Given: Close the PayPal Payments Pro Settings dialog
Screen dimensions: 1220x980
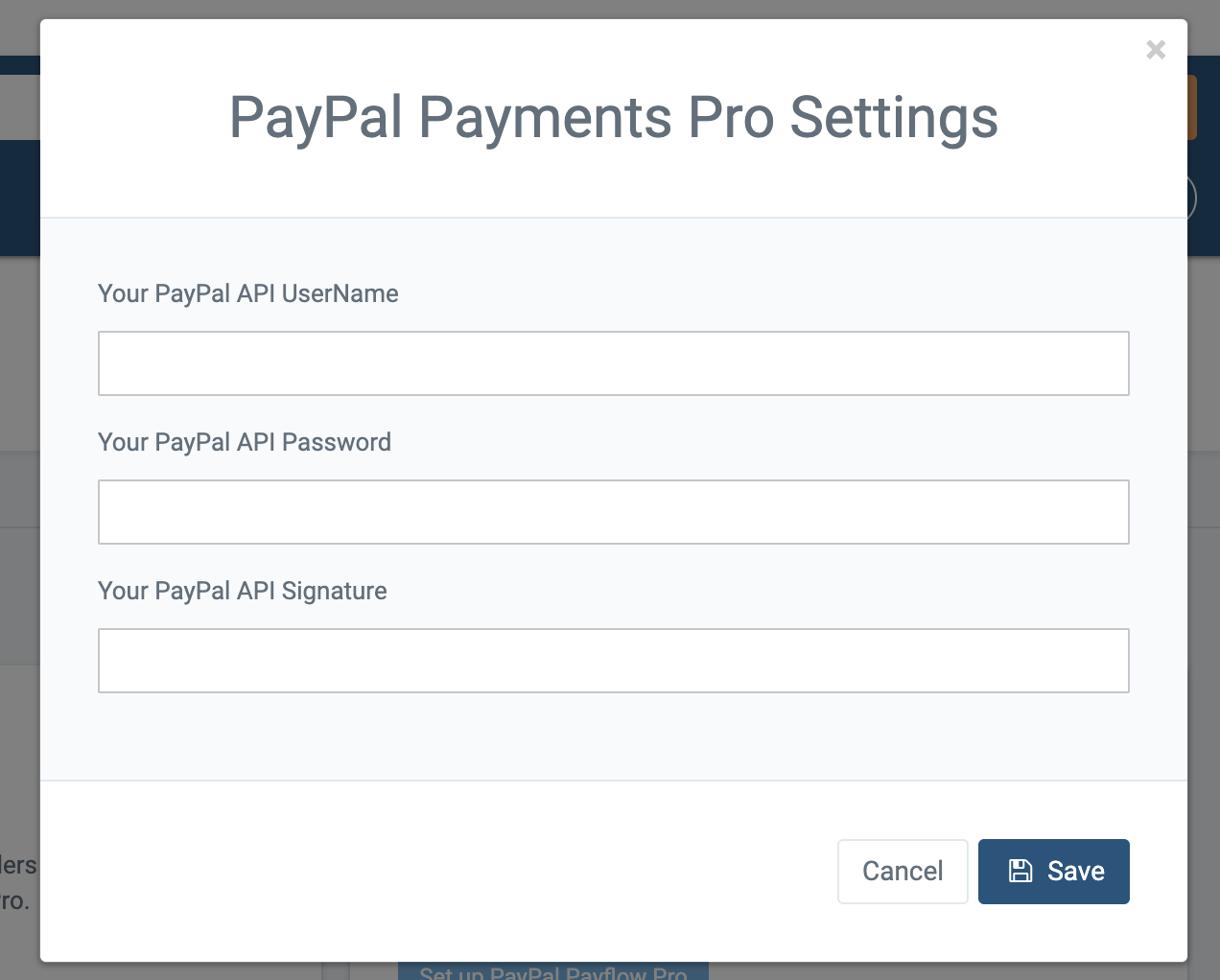Looking at the screenshot, I should (x=1156, y=49).
